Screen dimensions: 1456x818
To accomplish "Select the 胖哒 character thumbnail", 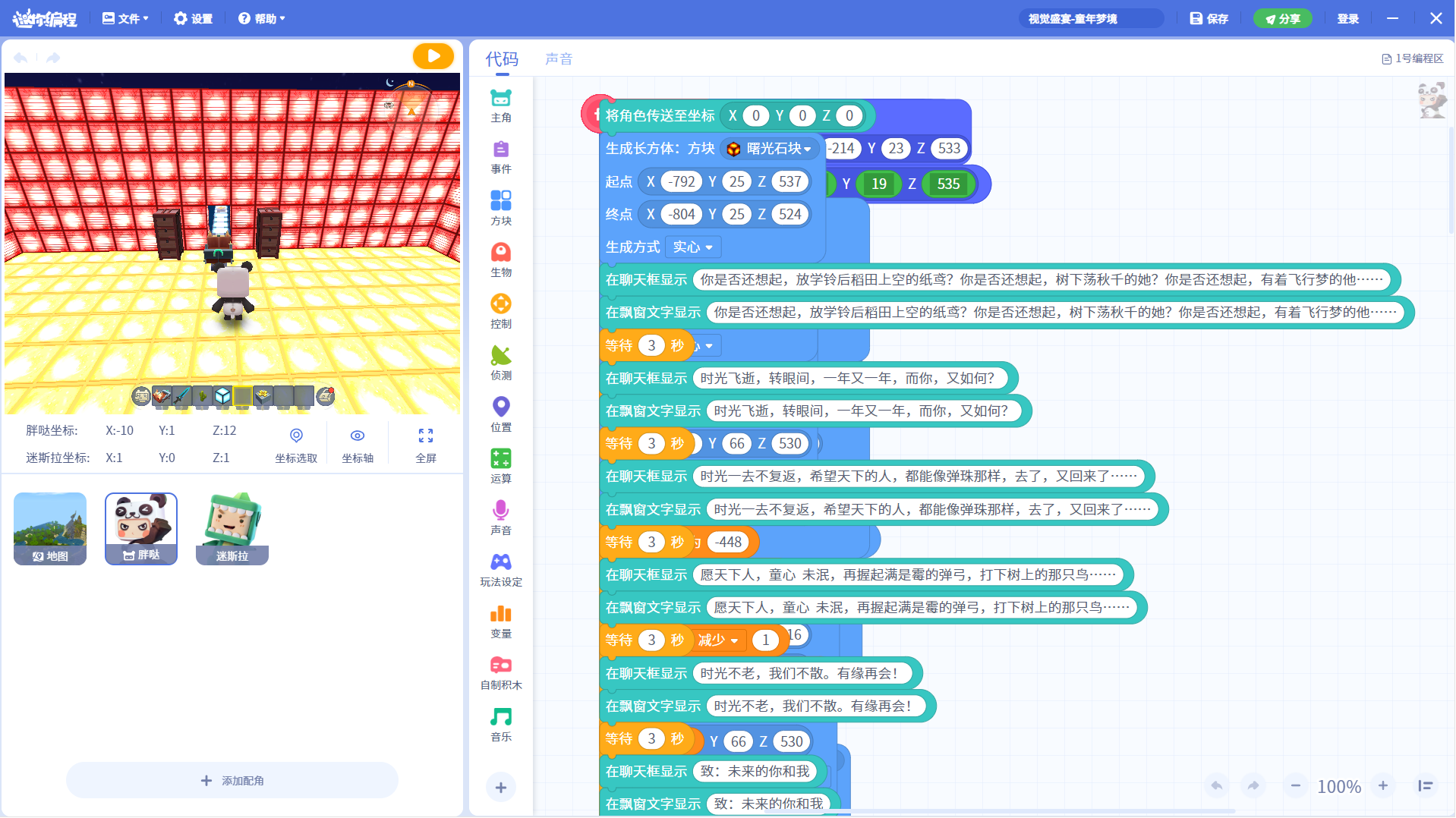I will tap(141, 529).
